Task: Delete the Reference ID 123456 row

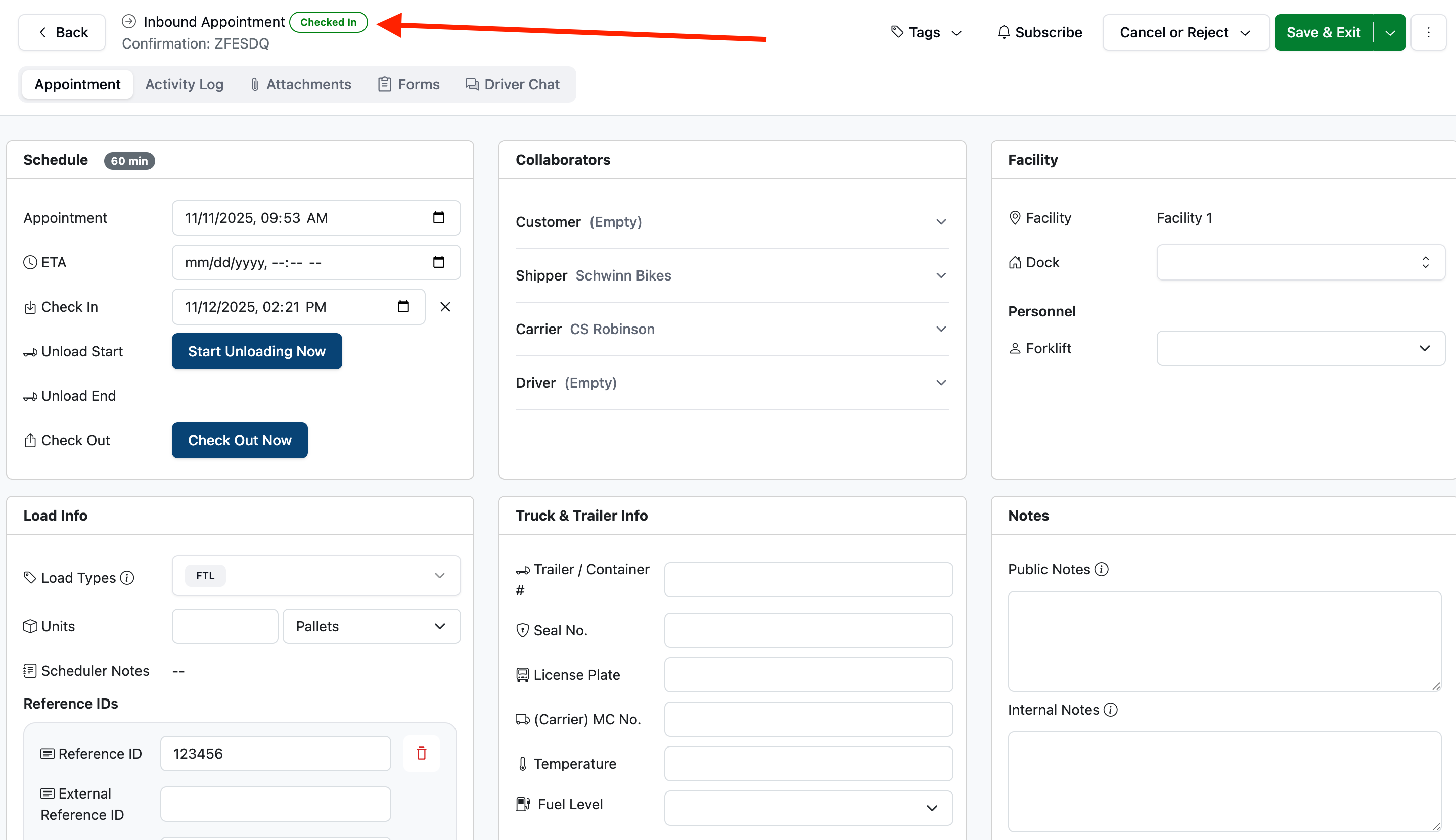Action: 421,753
